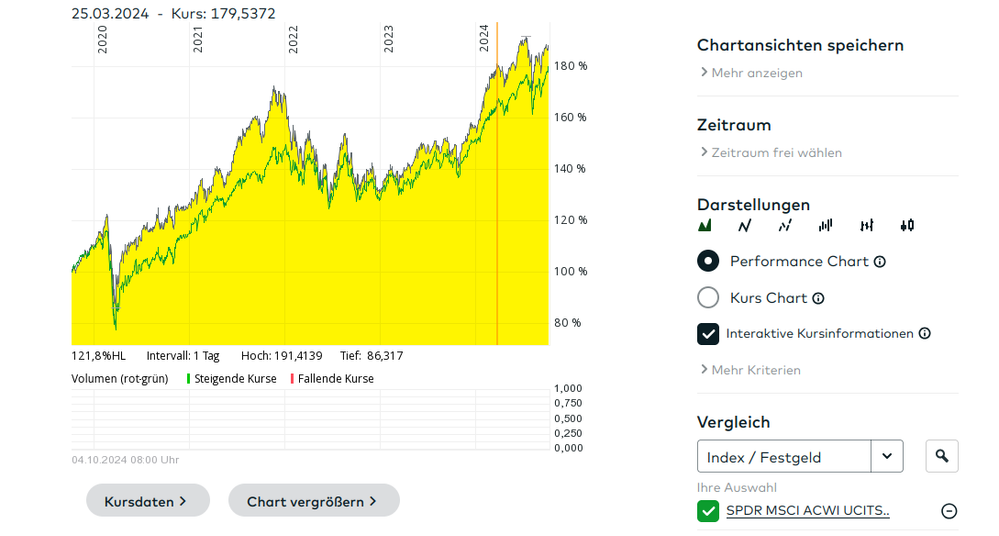Open the SPDR MSCI ACWI UCITS link
This screenshot has width=999, height=536.
808,511
